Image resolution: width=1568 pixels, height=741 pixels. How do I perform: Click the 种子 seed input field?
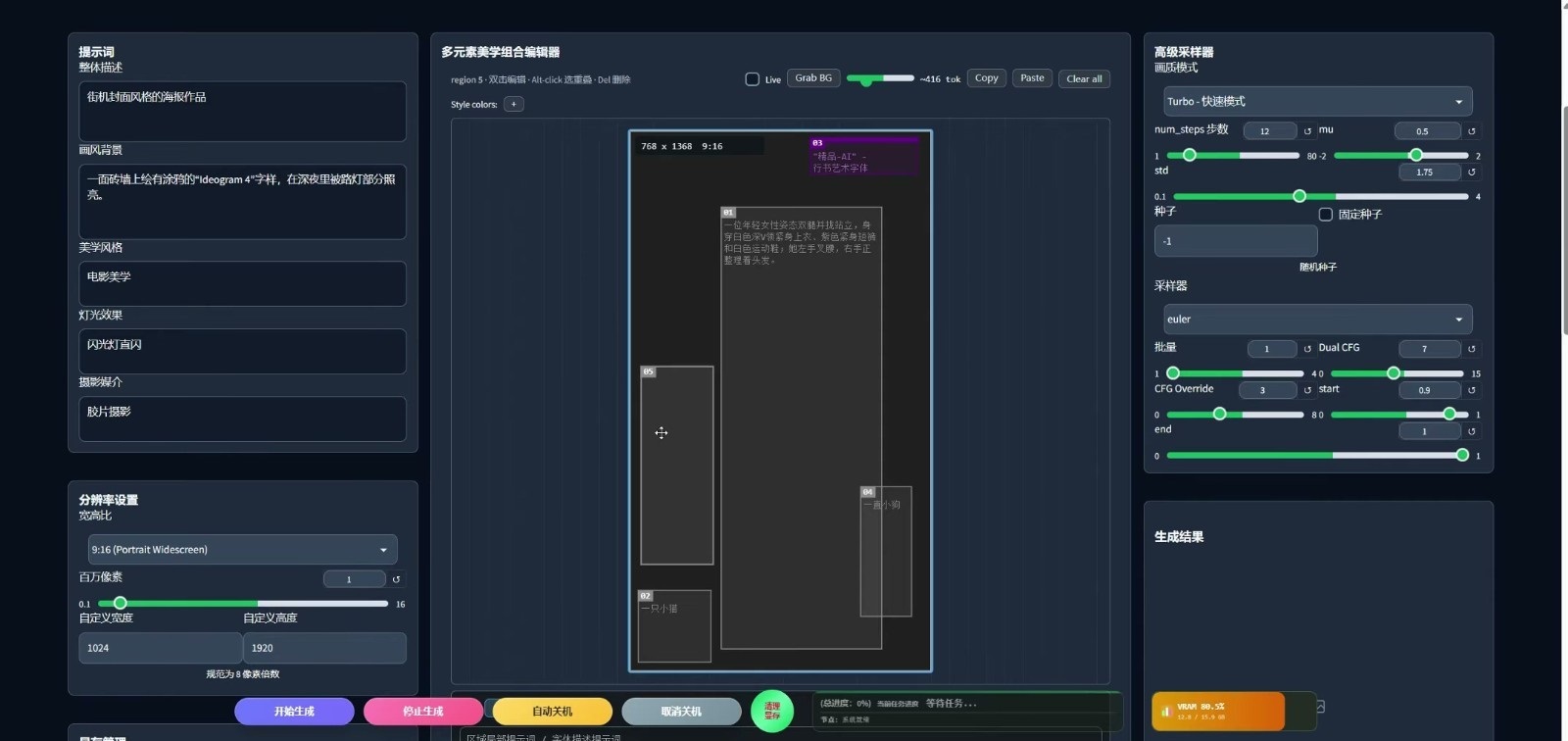(x=1236, y=241)
